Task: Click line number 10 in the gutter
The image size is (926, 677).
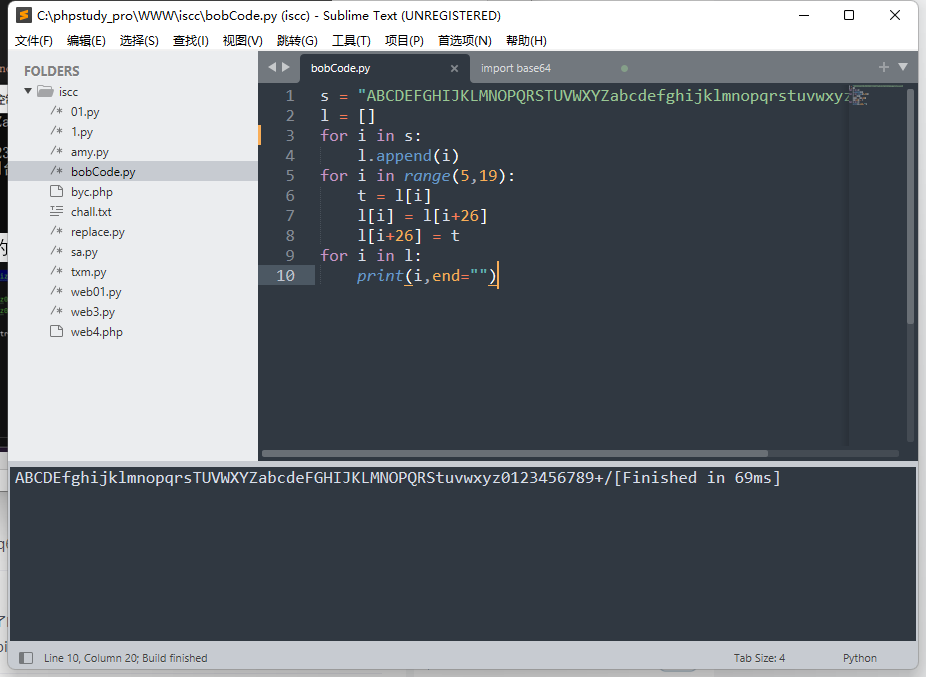Action: point(285,275)
